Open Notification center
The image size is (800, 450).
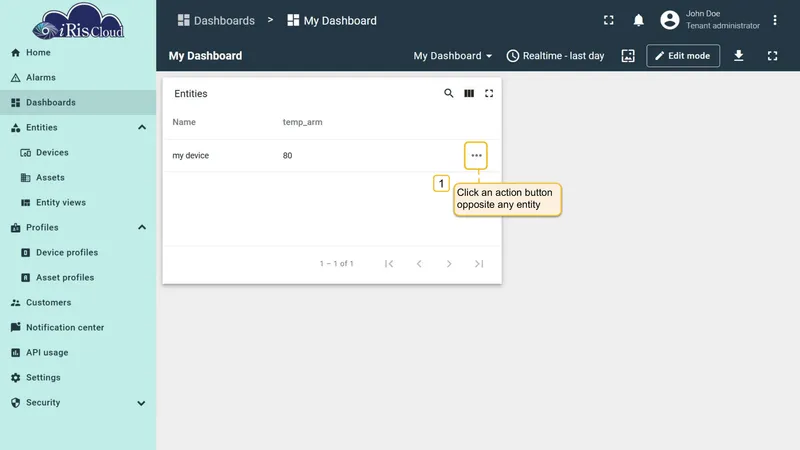tap(78, 328)
